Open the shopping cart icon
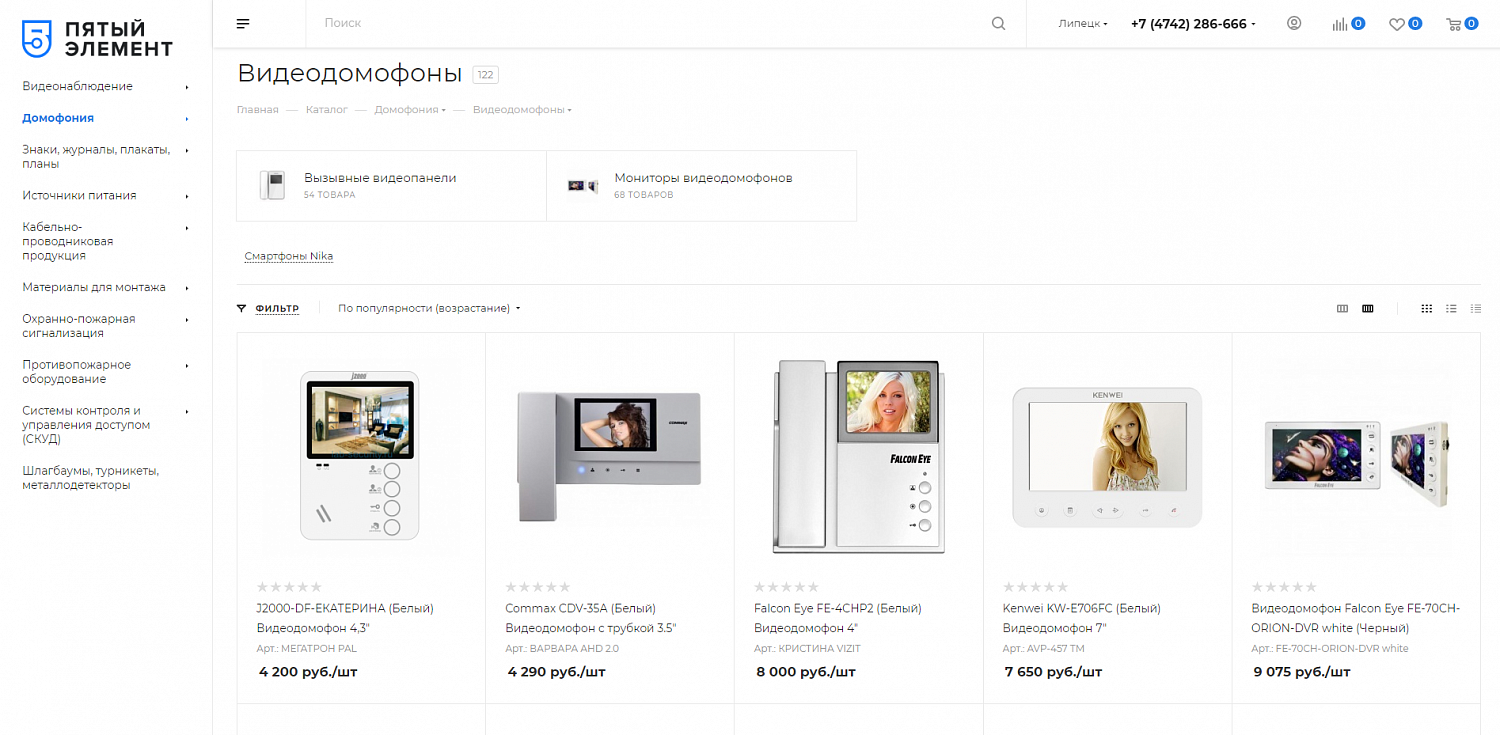1500x735 pixels. click(1454, 24)
